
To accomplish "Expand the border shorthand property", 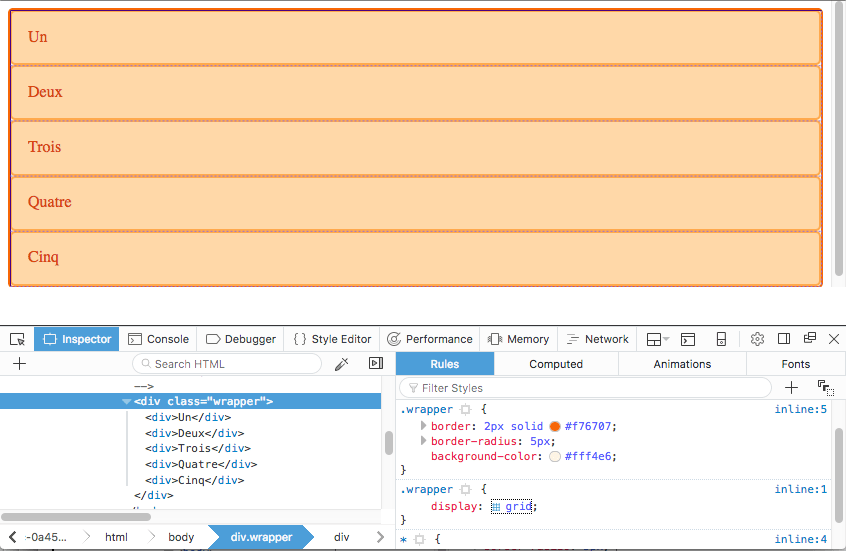I will click(423, 426).
